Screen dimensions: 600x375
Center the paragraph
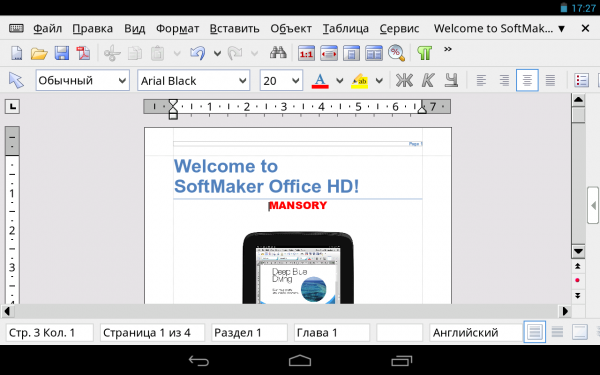pos(527,80)
